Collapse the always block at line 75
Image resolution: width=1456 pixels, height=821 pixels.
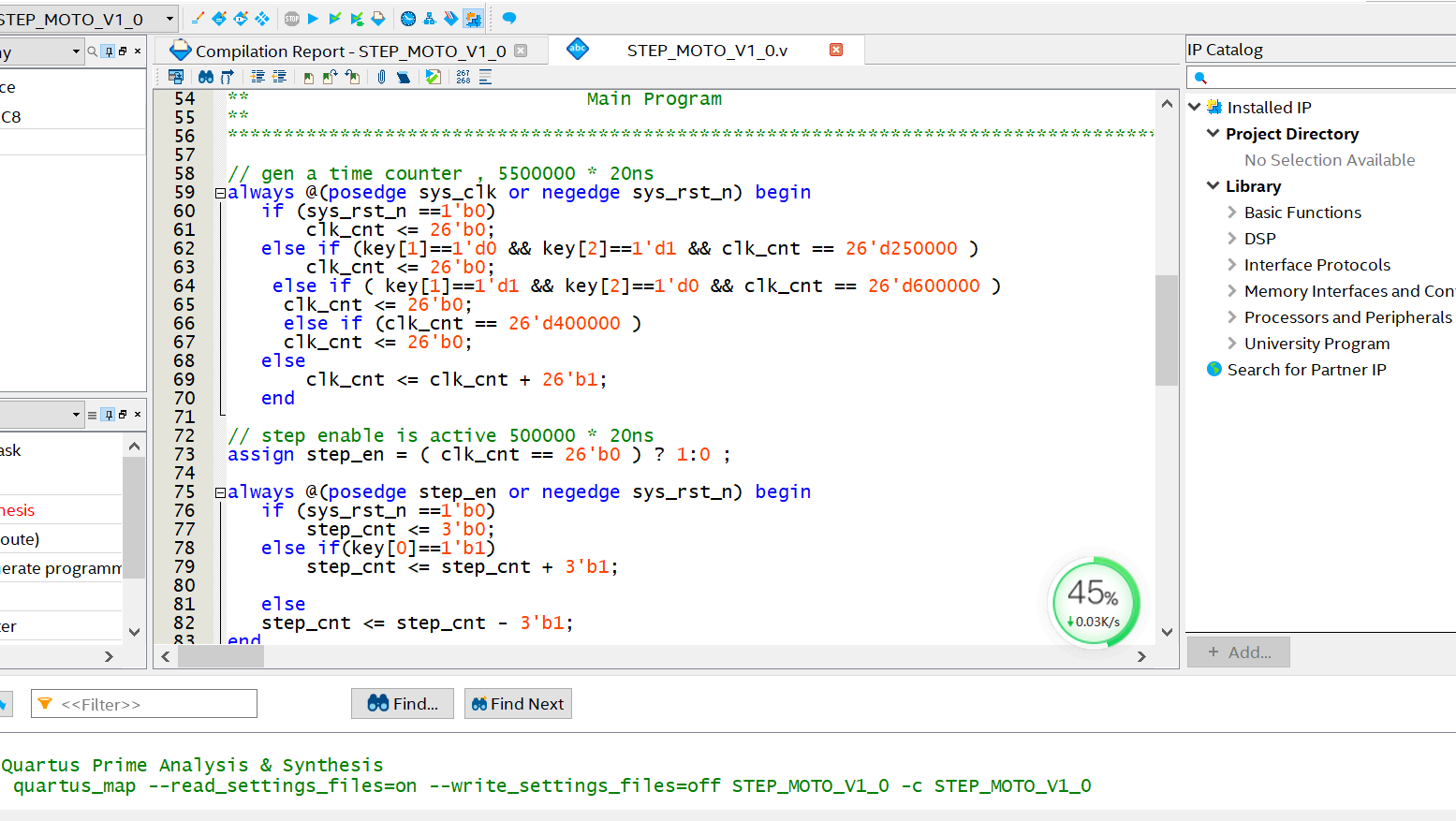220,492
